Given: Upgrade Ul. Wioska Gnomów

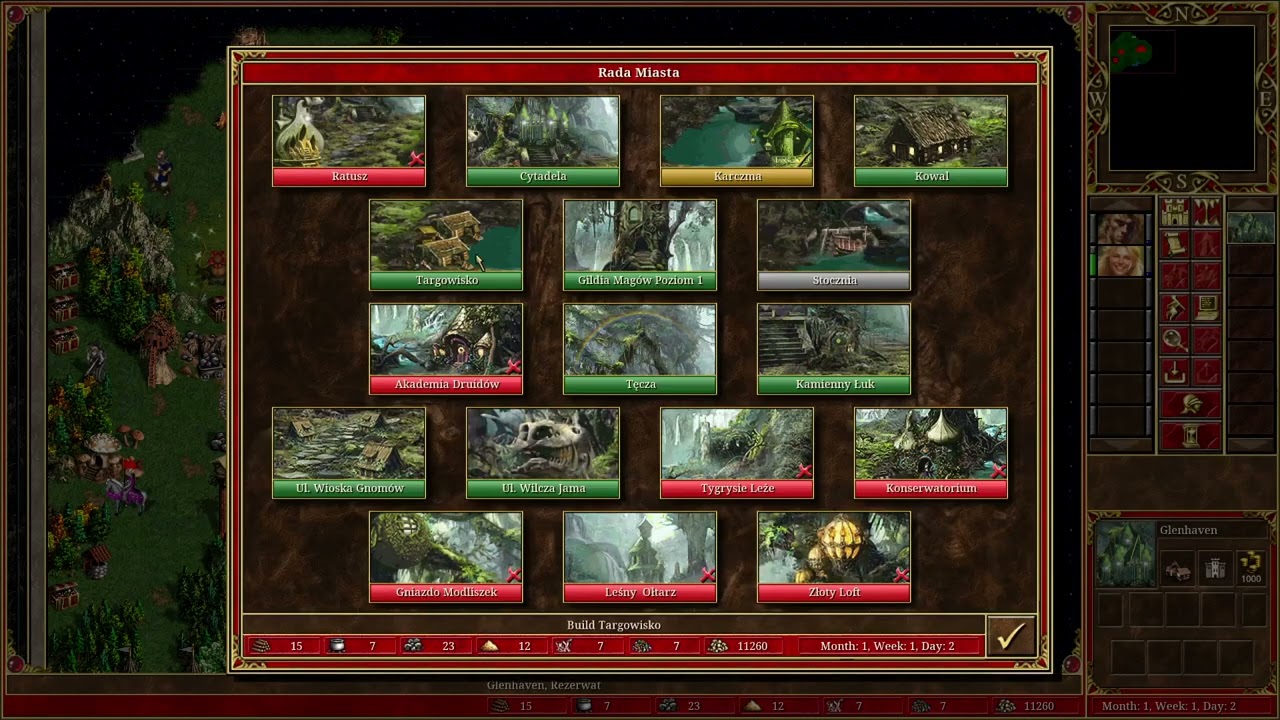Looking at the screenshot, I should 349,453.
